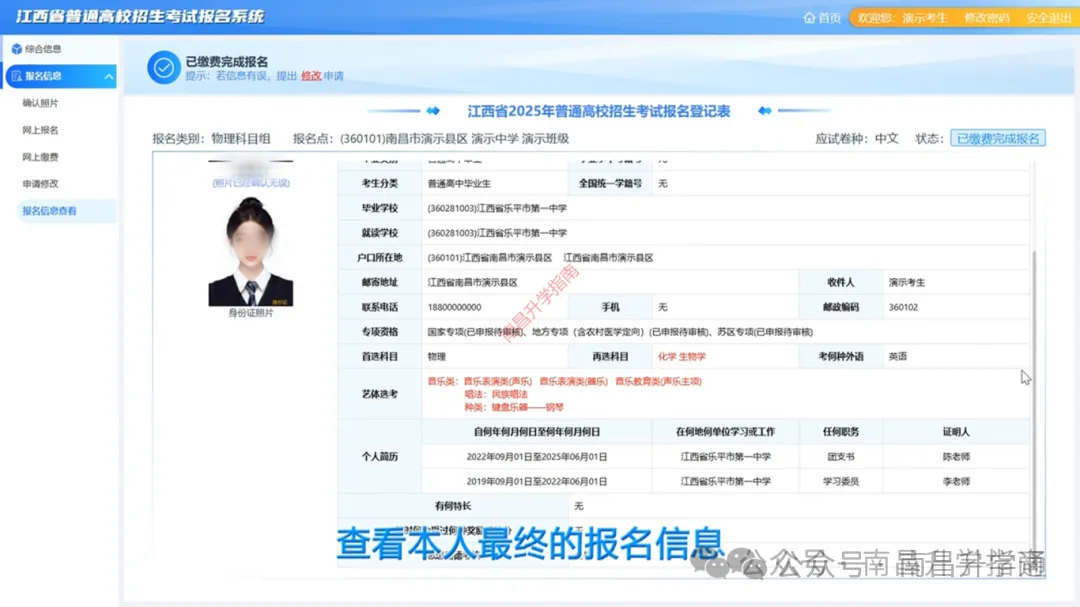Click the 音乐类 art exam entry line
This screenshot has height=607, width=1080.
pos(564,381)
